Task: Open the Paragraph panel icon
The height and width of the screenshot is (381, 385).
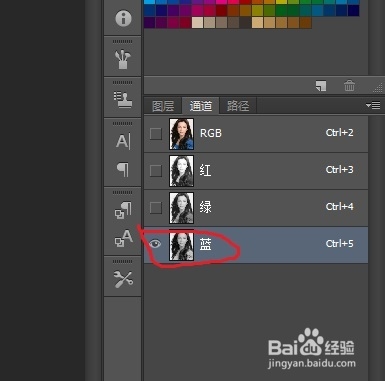Action: click(123, 169)
